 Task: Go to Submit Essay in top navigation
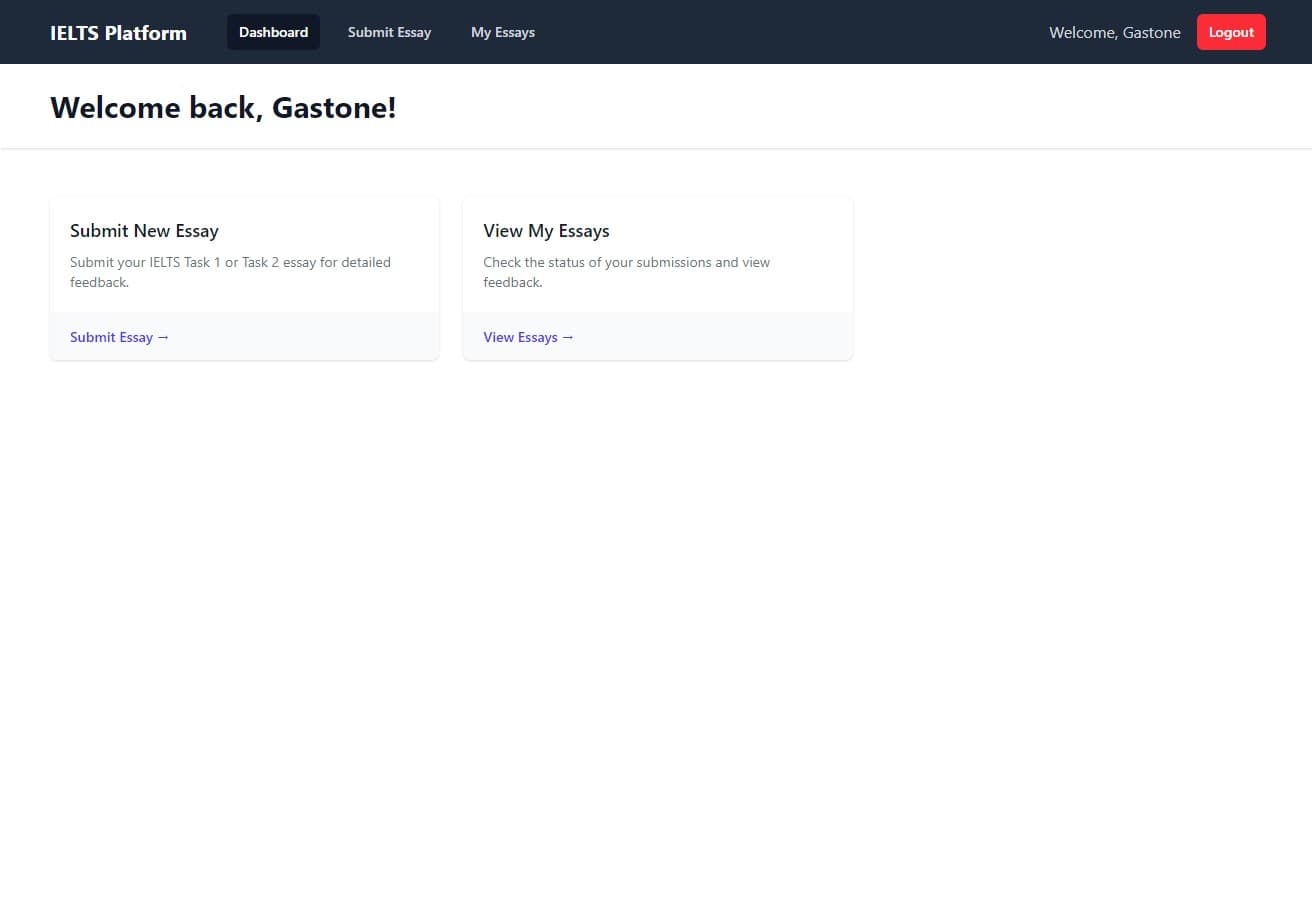click(389, 32)
